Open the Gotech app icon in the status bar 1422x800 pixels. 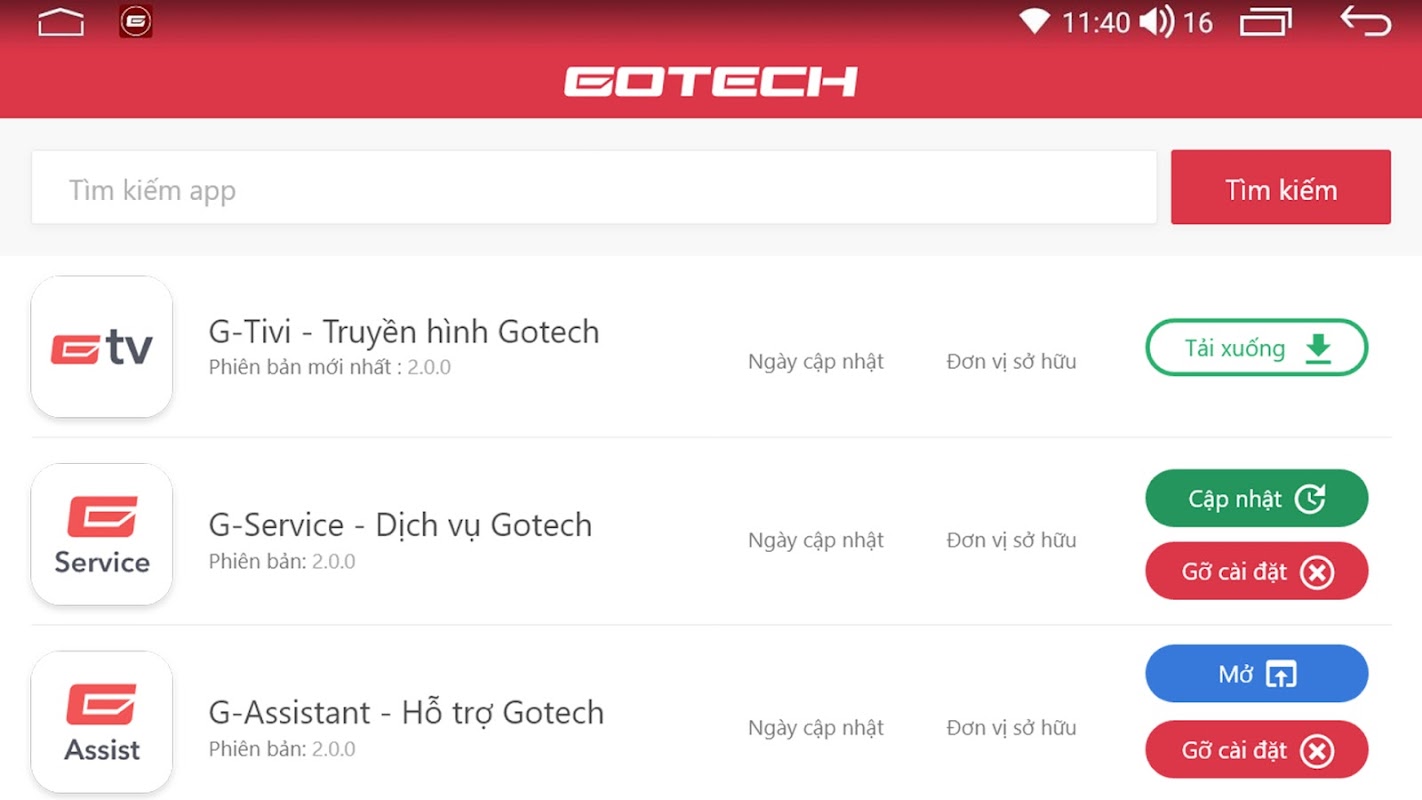[136, 21]
